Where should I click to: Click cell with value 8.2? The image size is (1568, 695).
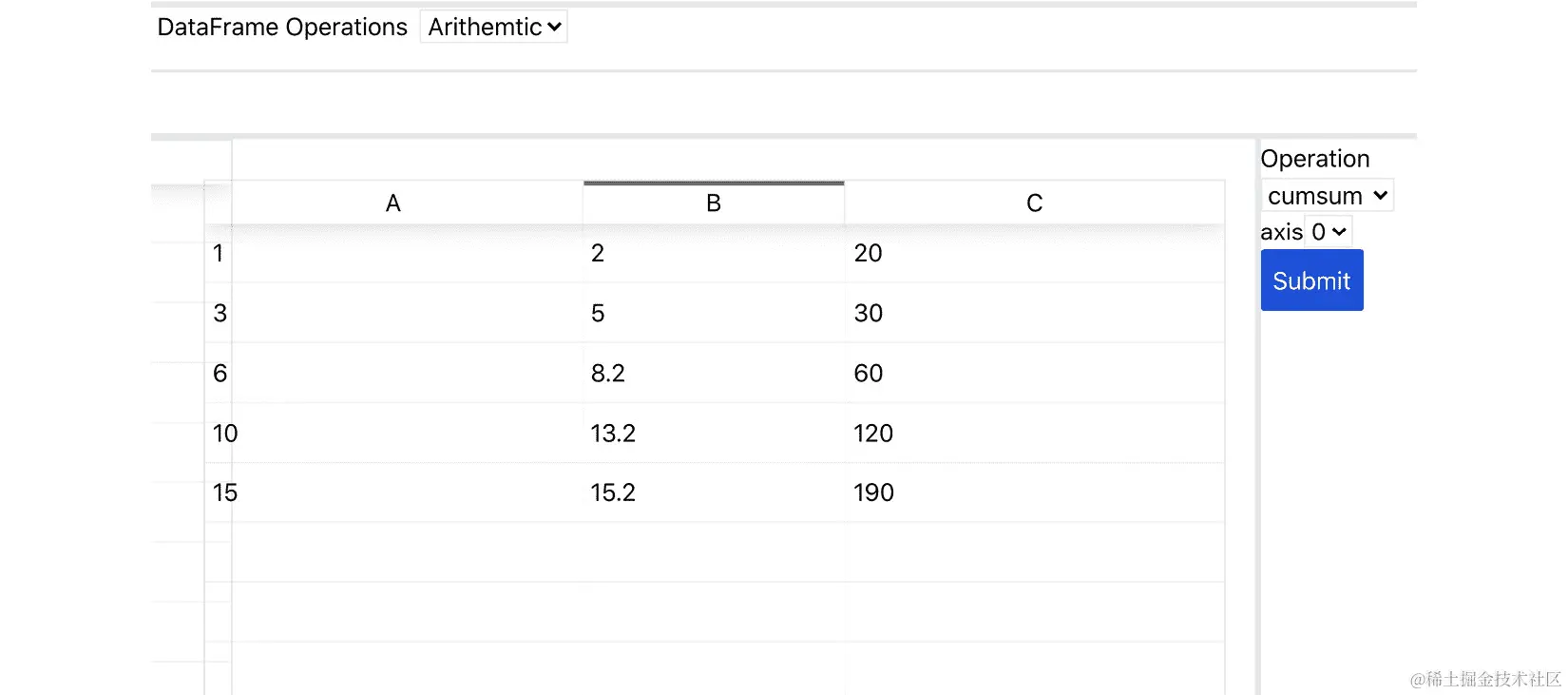click(x=714, y=373)
